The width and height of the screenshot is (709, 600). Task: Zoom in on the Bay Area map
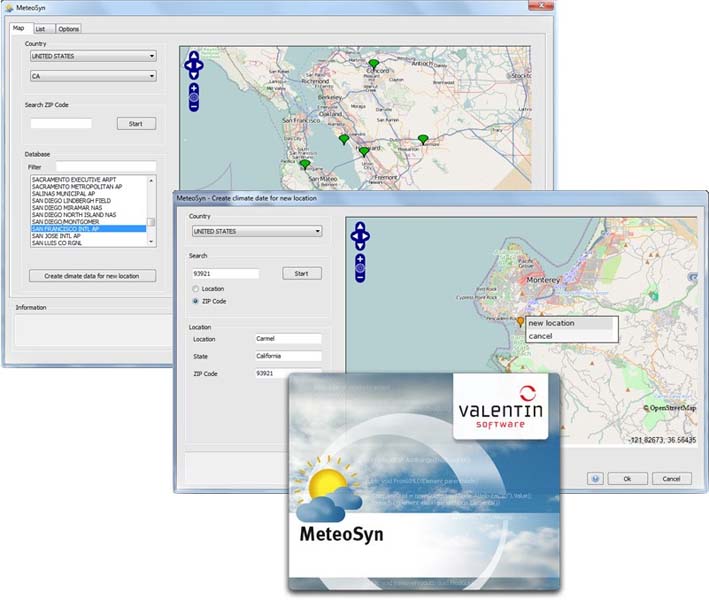pos(194,88)
